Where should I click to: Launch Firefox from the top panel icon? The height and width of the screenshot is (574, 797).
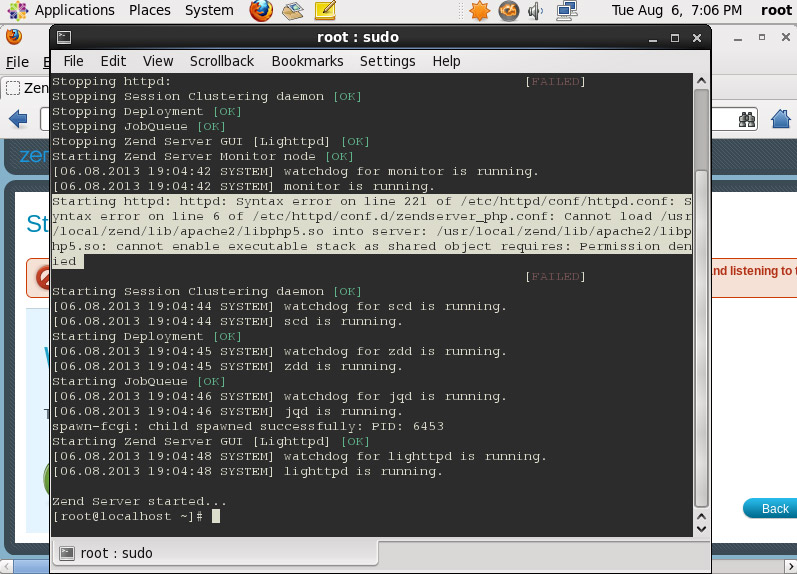(x=261, y=10)
